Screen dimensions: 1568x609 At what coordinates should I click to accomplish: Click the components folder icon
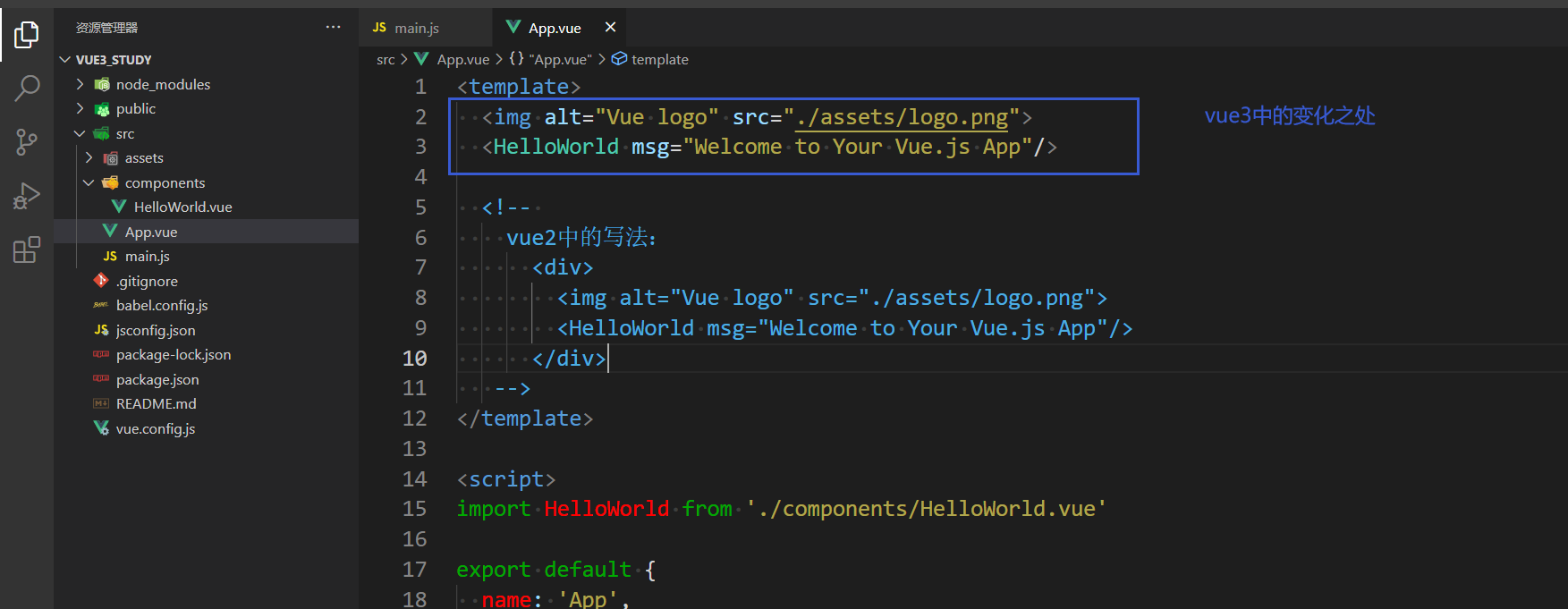tap(111, 182)
